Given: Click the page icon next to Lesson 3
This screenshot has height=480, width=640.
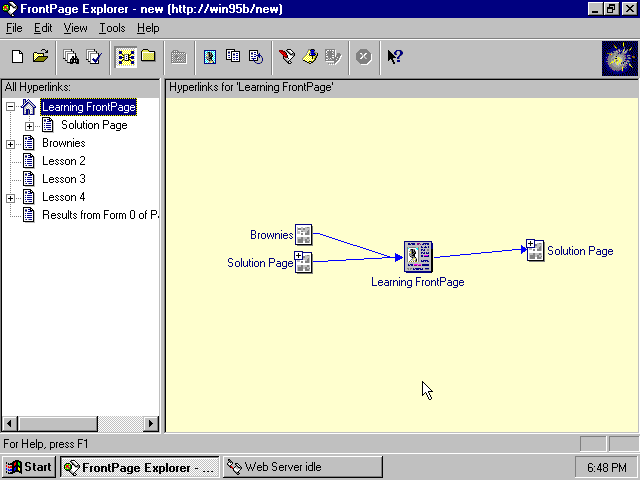Looking at the screenshot, I should click(x=29, y=179).
